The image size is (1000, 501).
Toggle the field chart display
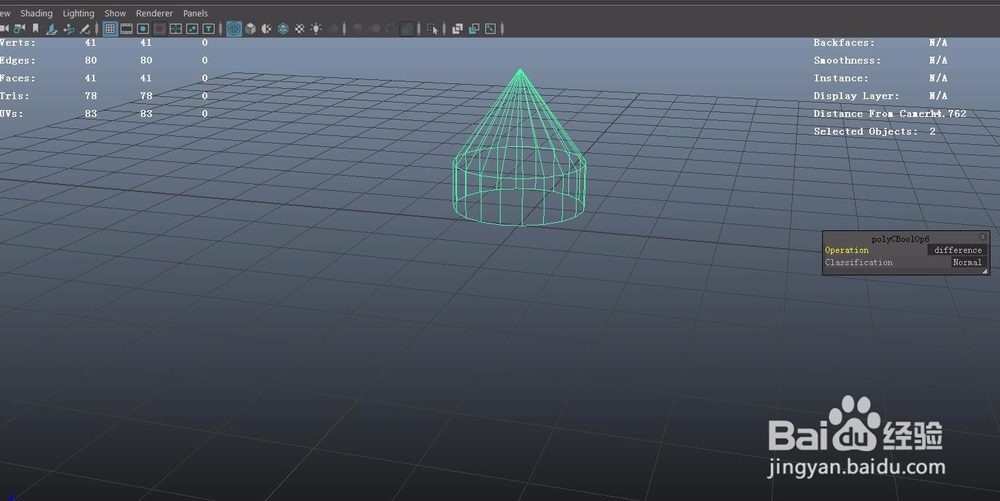pos(175,29)
